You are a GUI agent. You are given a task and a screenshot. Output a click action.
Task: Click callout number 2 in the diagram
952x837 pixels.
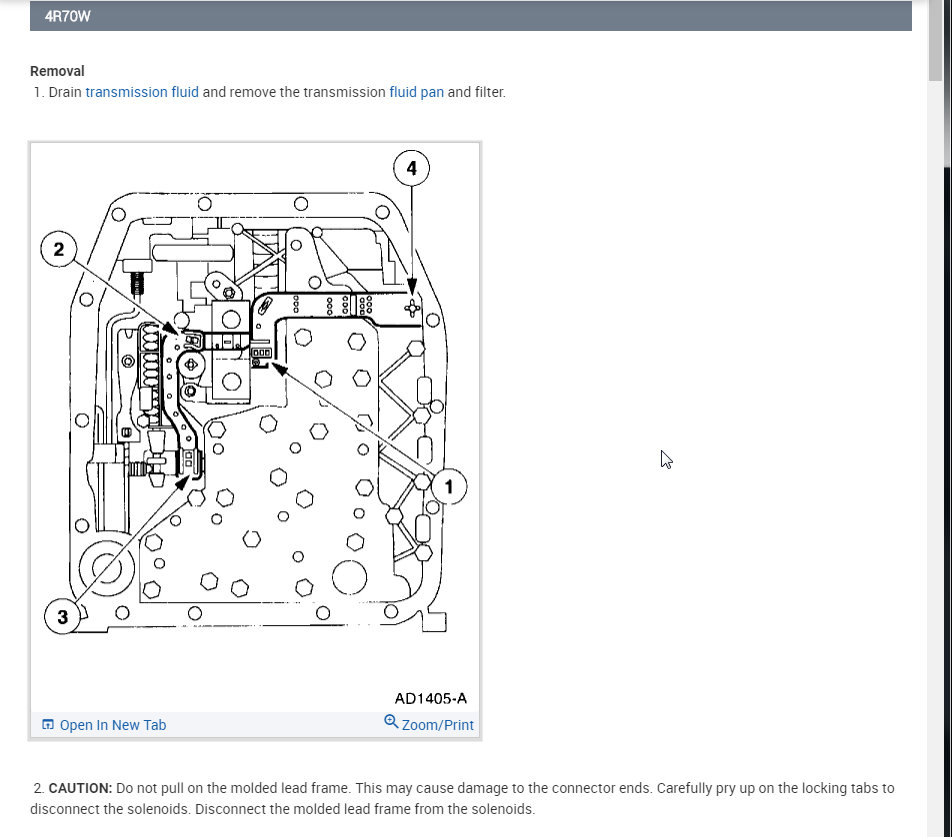58,249
